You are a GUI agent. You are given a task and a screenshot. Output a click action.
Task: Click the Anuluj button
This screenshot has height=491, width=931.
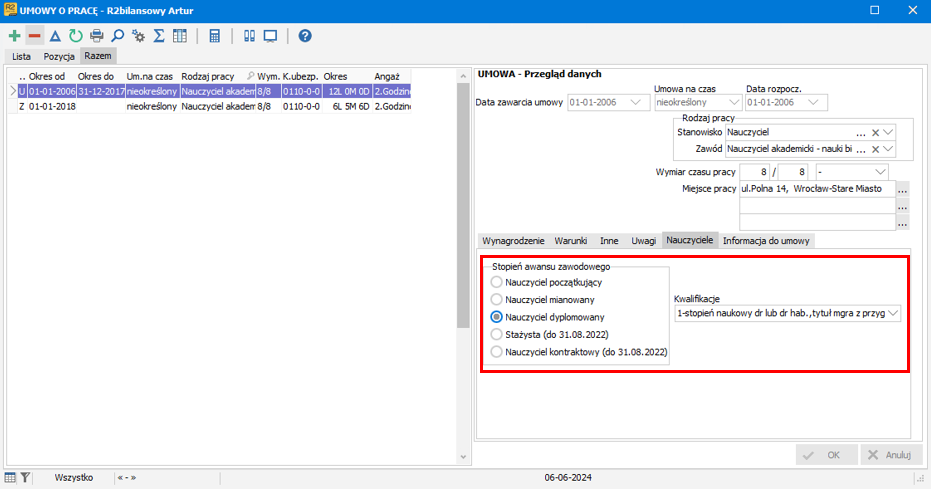click(x=891, y=455)
